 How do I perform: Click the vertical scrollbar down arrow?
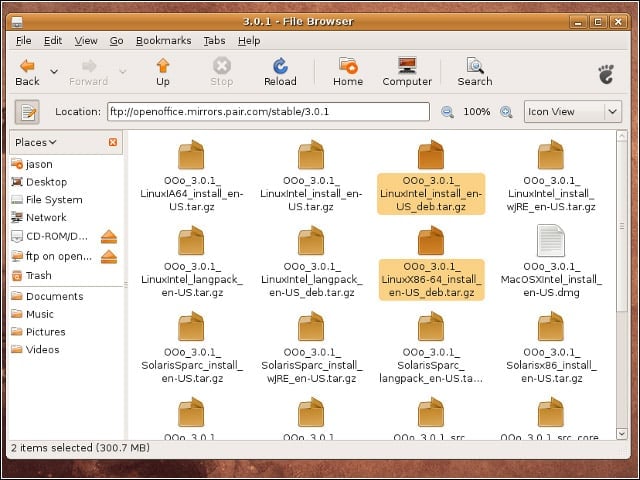point(622,433)
